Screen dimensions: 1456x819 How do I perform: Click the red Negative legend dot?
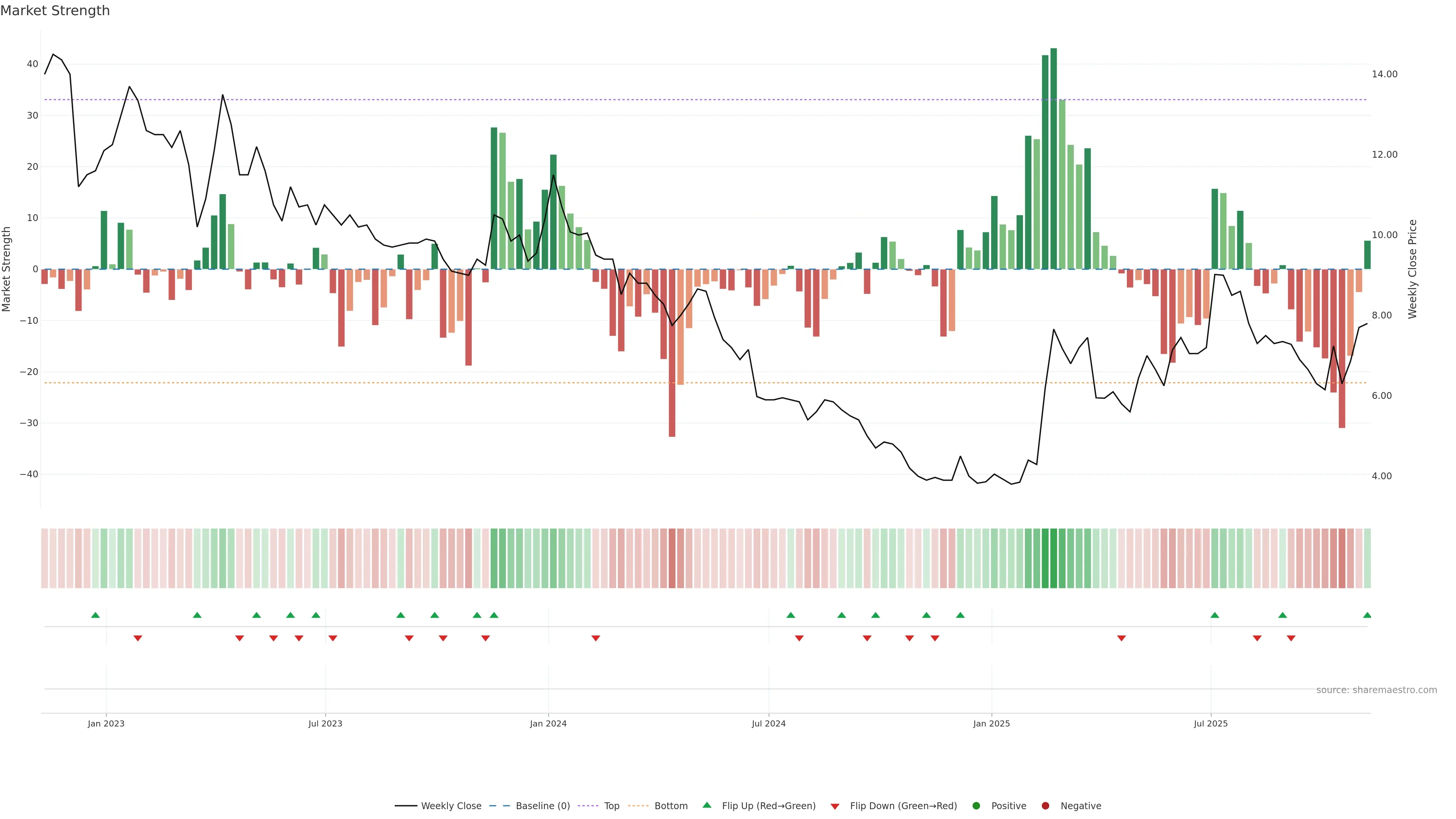[1045, 806]
